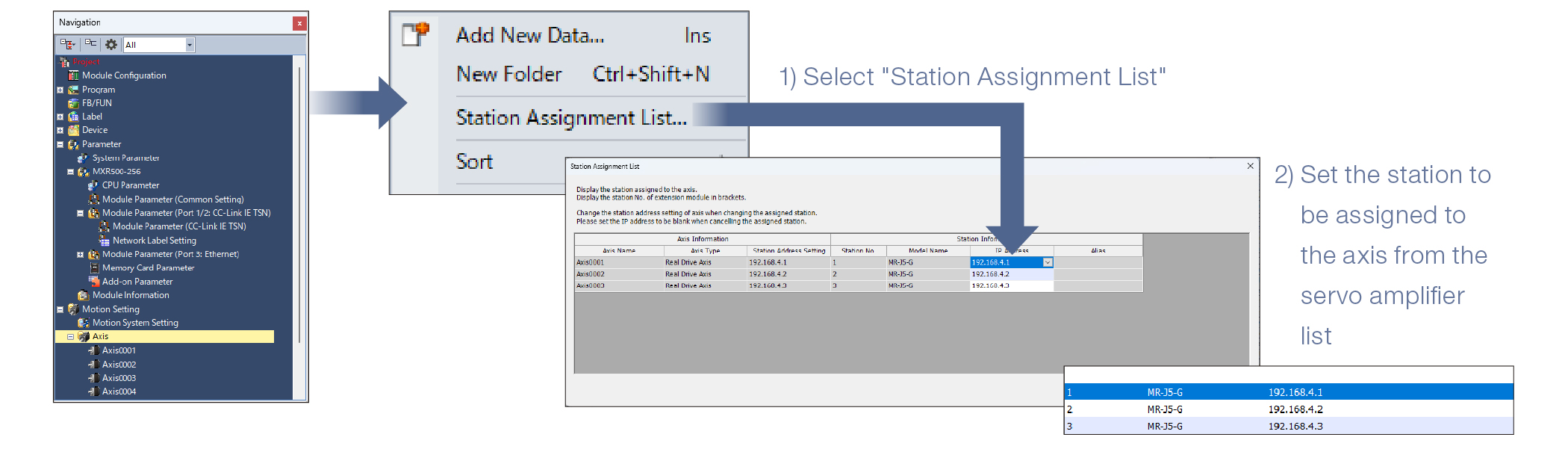The image size is (1568, 449).
Task: Open the navigation settings gear icon
Action: [111, 45]
